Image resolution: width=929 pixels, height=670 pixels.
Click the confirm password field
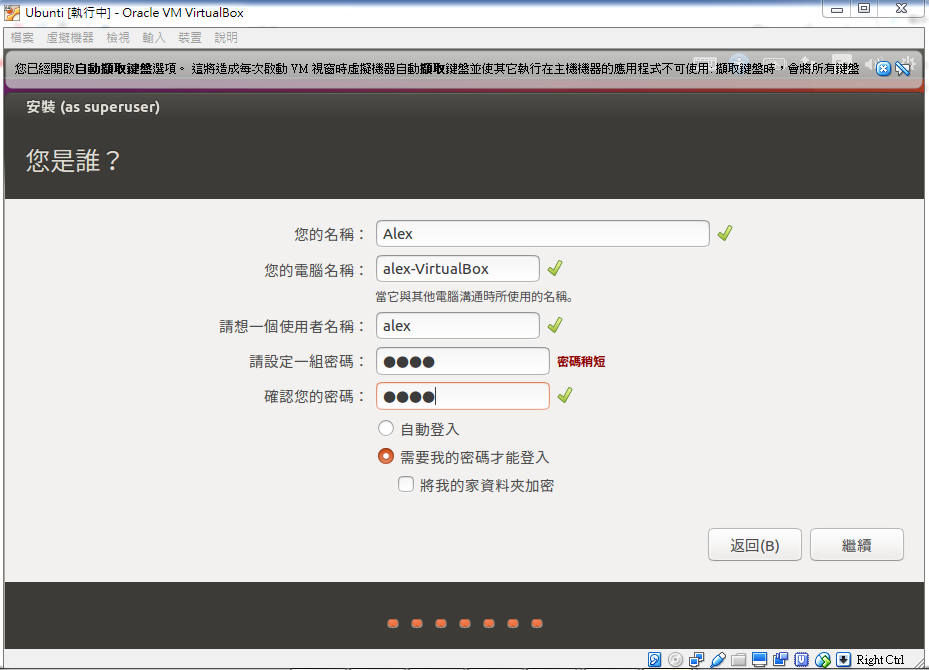click(x=463, y=396)
